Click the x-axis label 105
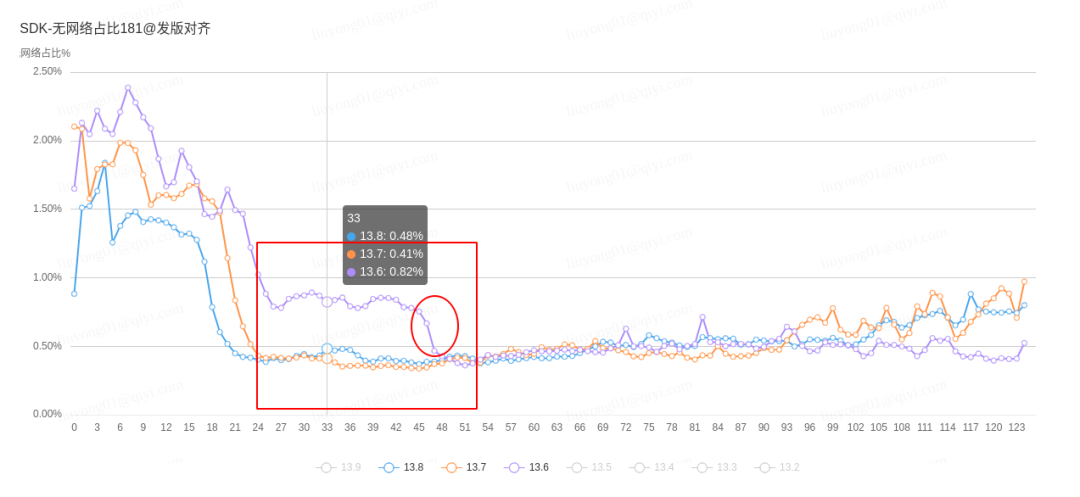This screenshot has width=1080, height=497. pos(878,427)
